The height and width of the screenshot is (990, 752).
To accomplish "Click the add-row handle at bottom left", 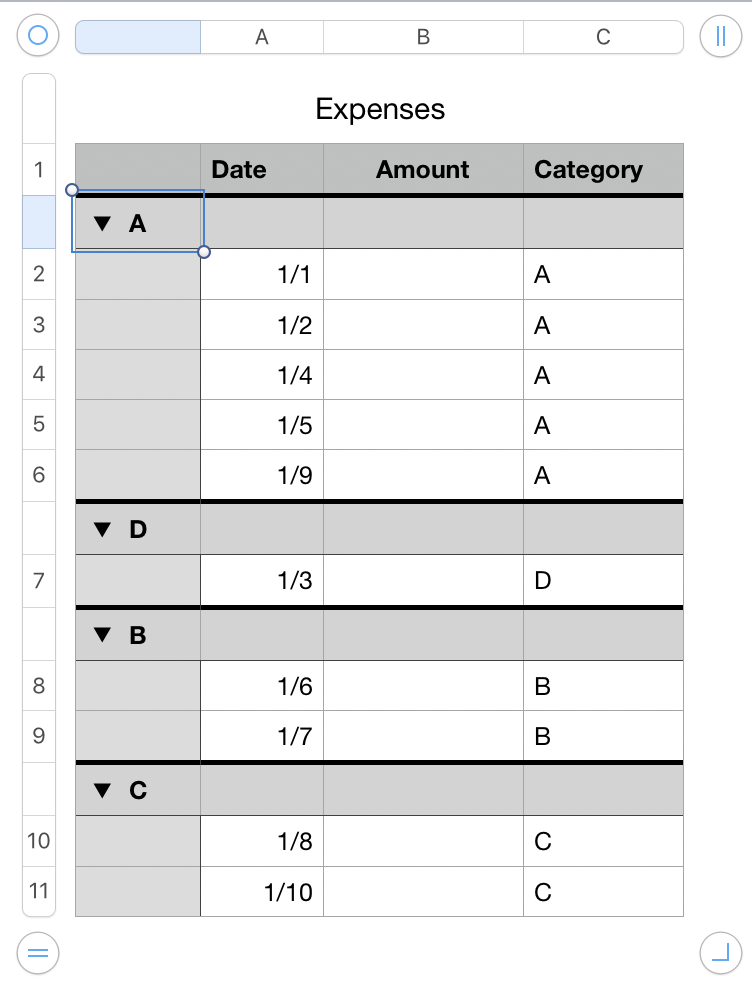I will click(x=38, y=952).
